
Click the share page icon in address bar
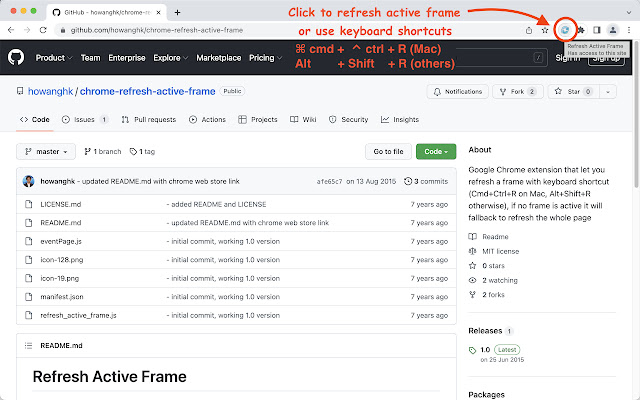pyautogui.click(x=529, y=30)
